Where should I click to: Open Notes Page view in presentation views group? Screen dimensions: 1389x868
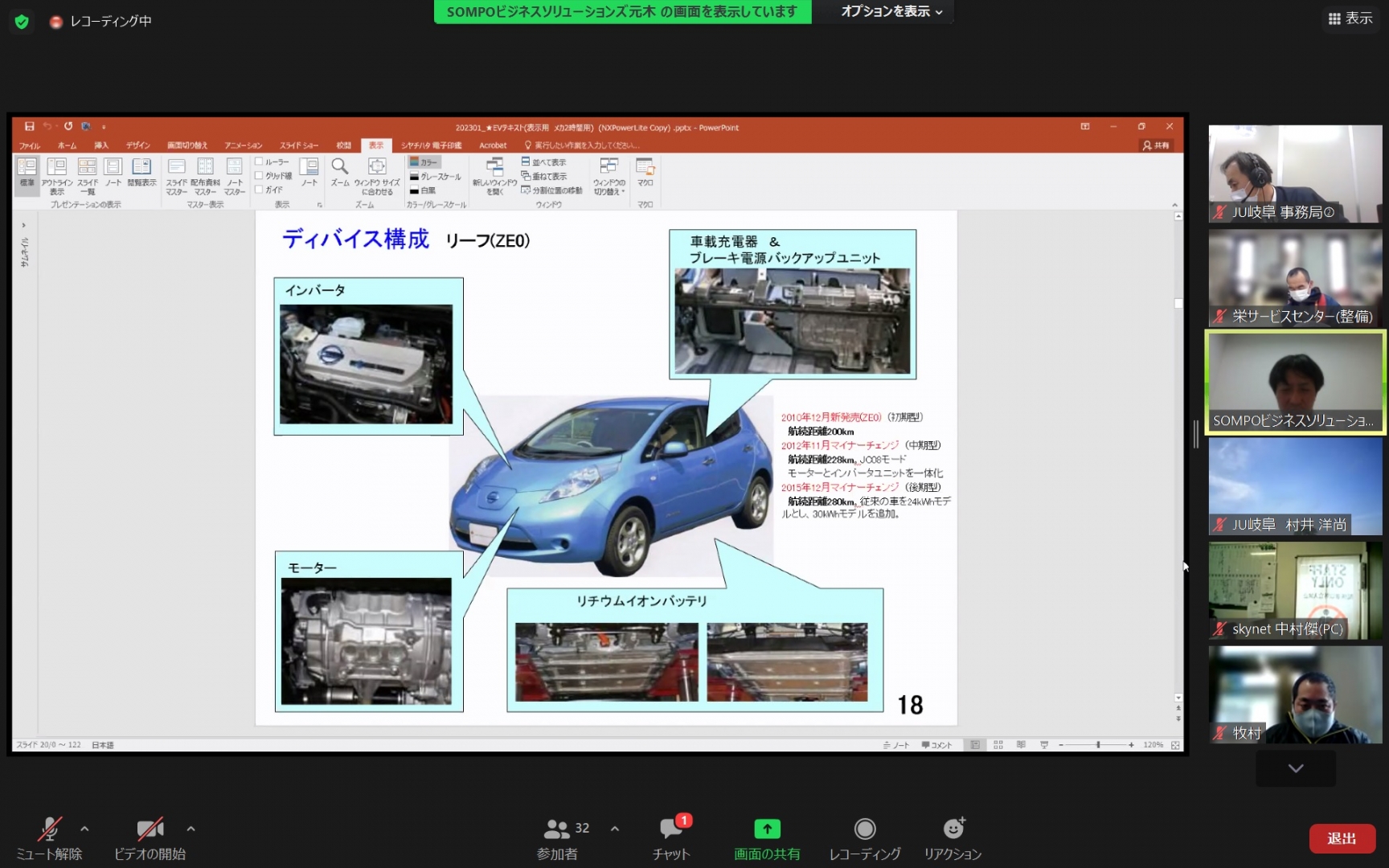pyautogui.click(x=113, y=172)
